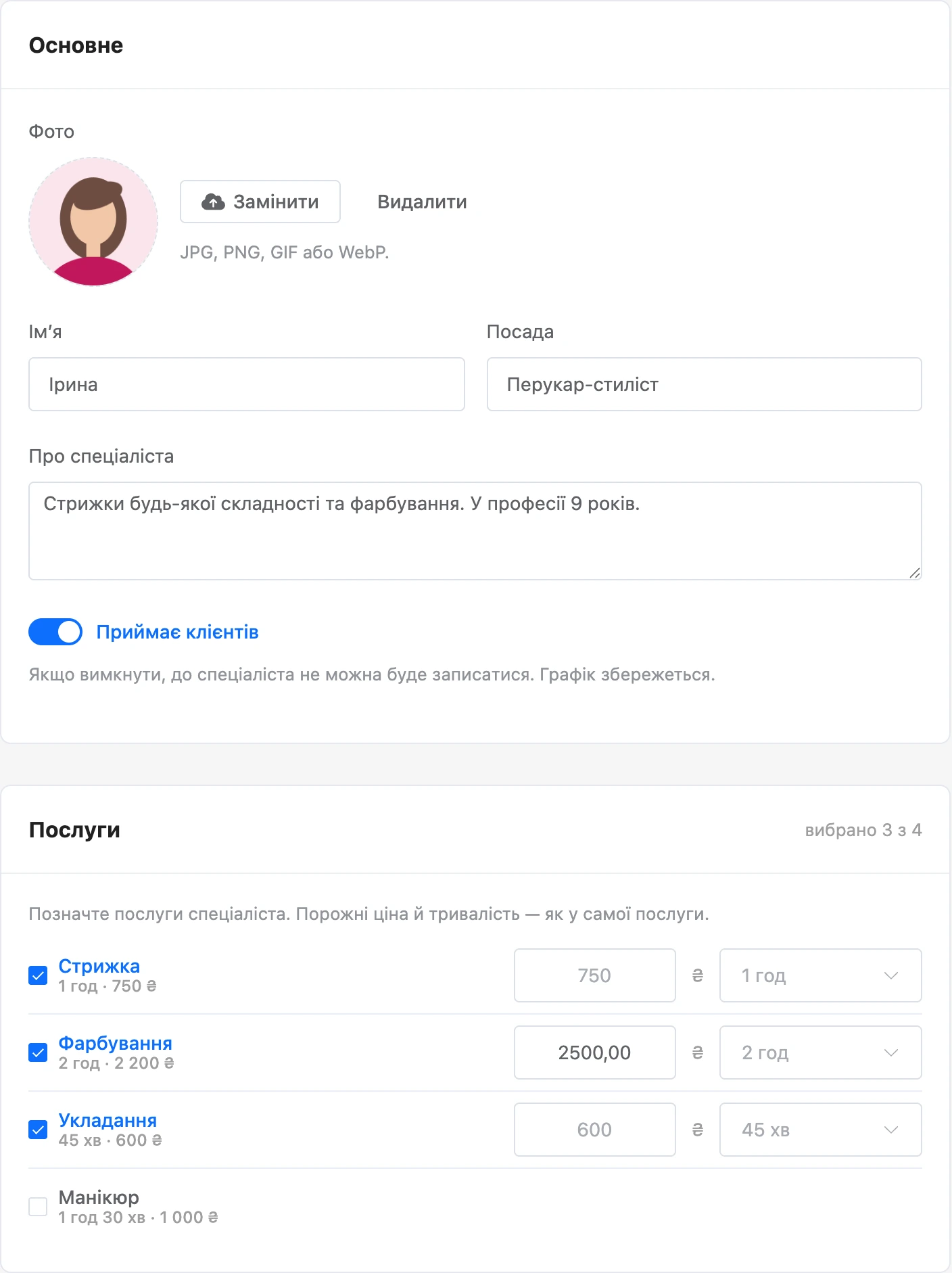Click hryvnia sign next to Фарбування price

click(x=698, y=1052)
